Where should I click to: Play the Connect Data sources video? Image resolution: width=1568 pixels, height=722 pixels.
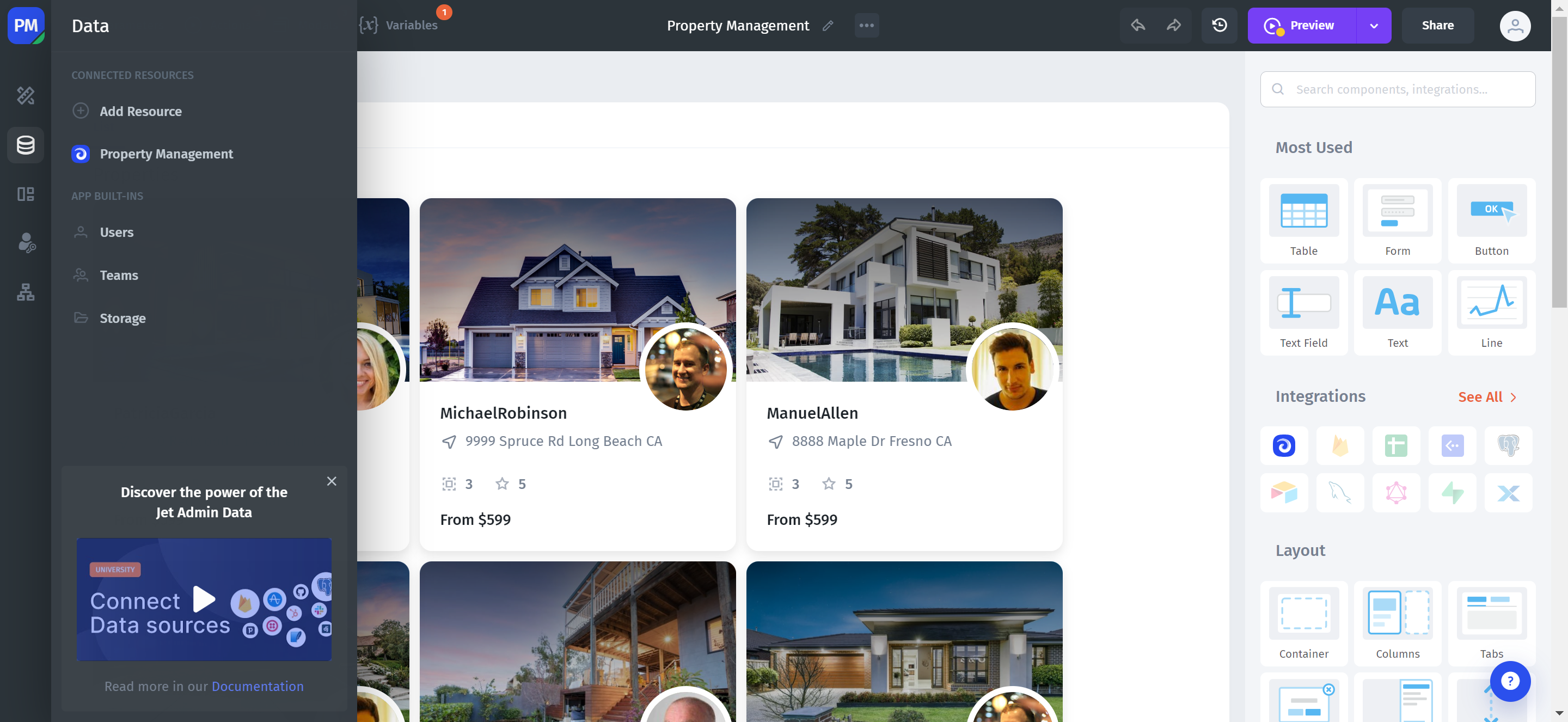point(204,599)
